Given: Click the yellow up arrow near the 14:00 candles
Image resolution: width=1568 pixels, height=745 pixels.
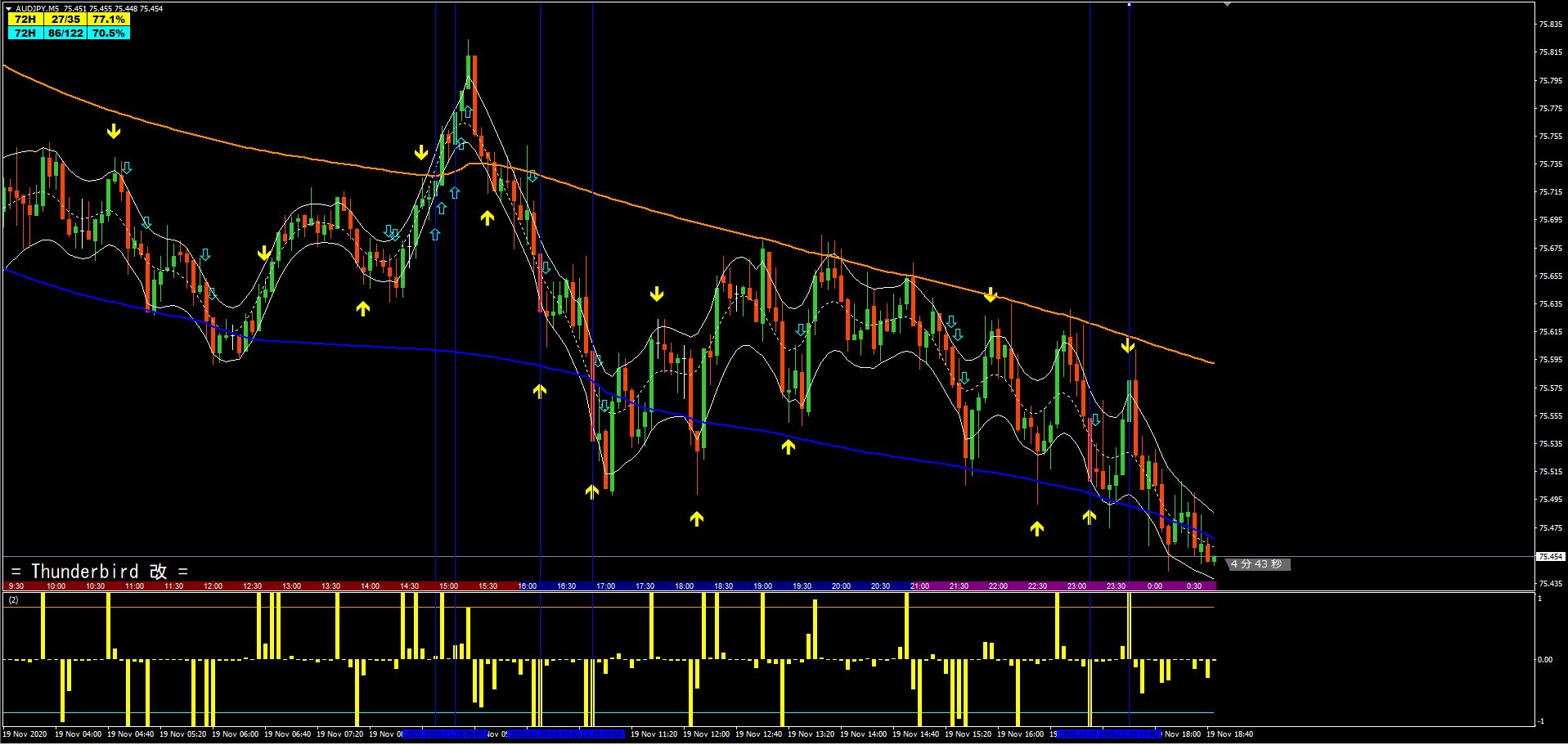Looking at the screenshot, I should (362, 308).
